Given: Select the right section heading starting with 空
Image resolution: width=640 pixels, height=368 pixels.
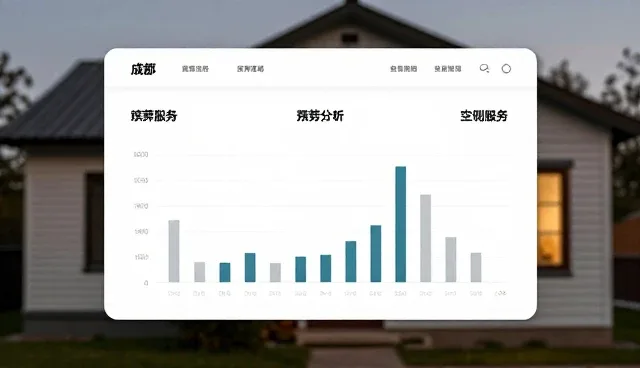Looking at the screenshot, I should [x=484, y=116].
